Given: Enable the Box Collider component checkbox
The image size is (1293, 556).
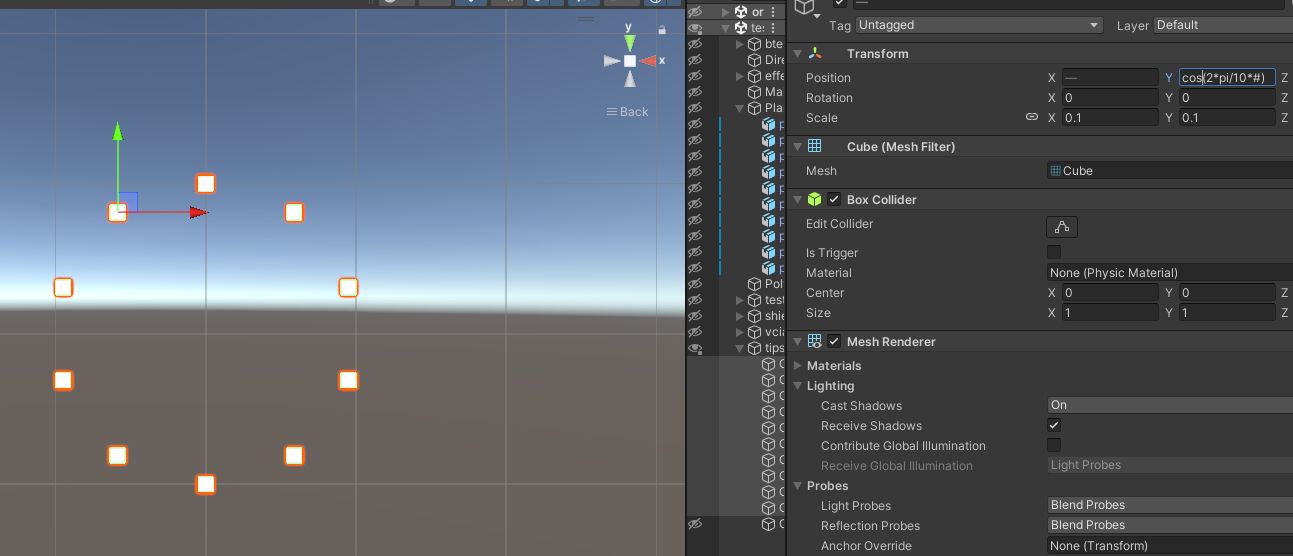Looking at the screenshot, I should (834, 200).
